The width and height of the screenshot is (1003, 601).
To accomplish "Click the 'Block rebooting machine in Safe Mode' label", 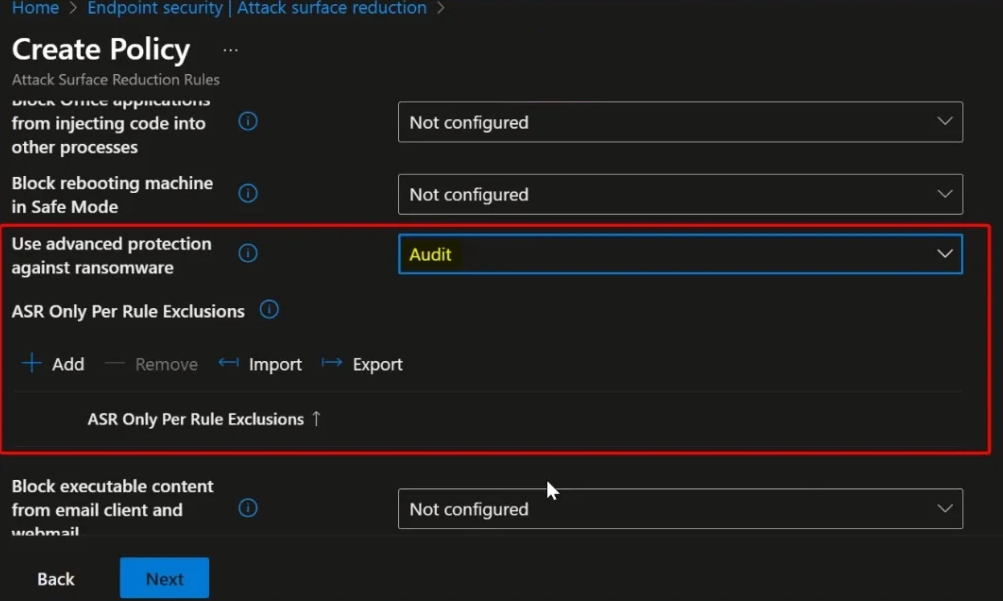I will click(x=112, y=195).
